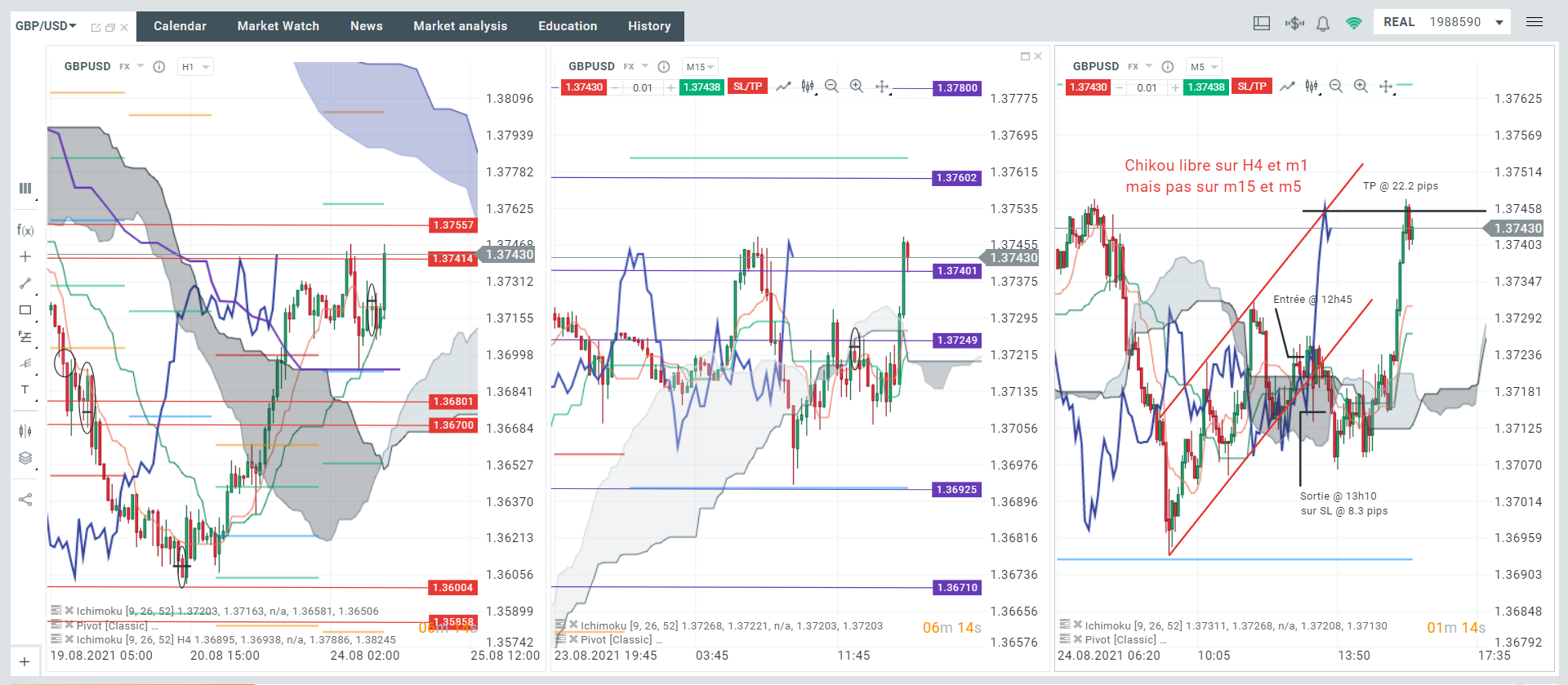Zoom out on the M15 chart
This screenshot has width=1568, height=685.
tap(832, 86)
